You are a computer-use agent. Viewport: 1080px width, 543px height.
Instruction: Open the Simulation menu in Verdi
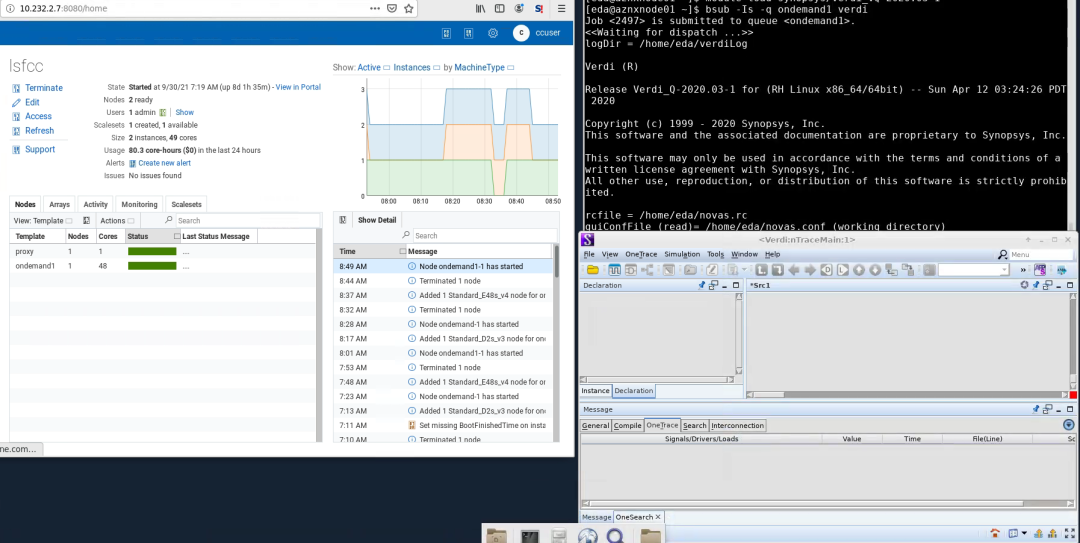tap(682, 254)
